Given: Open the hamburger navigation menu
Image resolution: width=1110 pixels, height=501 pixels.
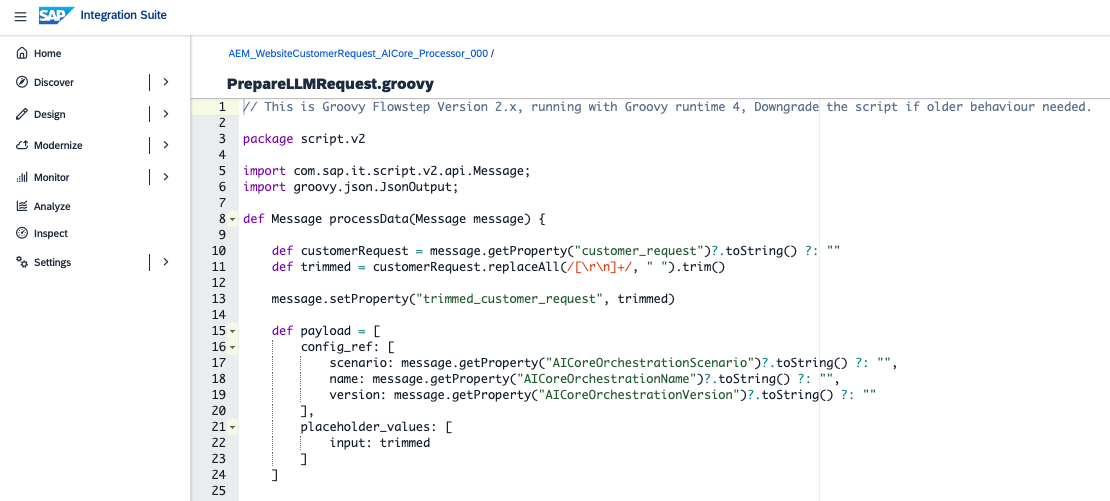Looking at the screenshot, I should tap(21, 16).
